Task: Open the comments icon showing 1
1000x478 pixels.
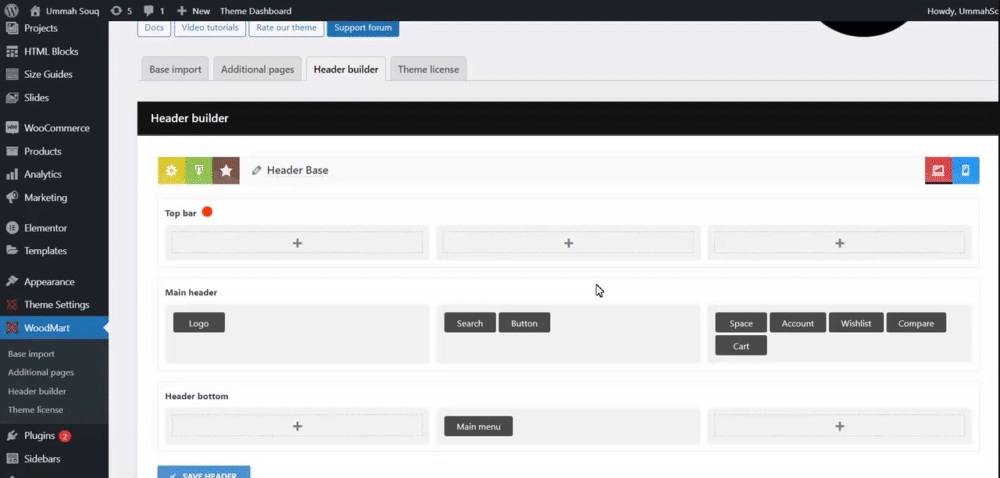Action: pyautogui.click(x=154, y=11)
